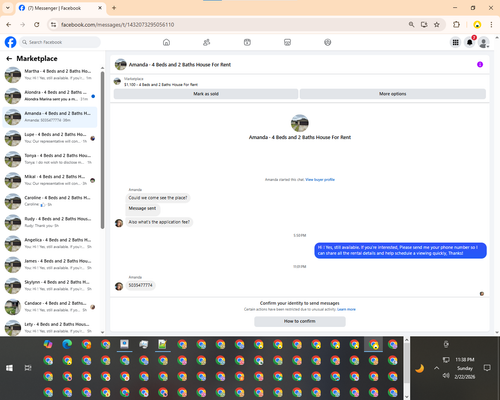Open Martha conversation in list
Image resolution: width=500 pixels, height=400 pixels.
click(50, 75)
